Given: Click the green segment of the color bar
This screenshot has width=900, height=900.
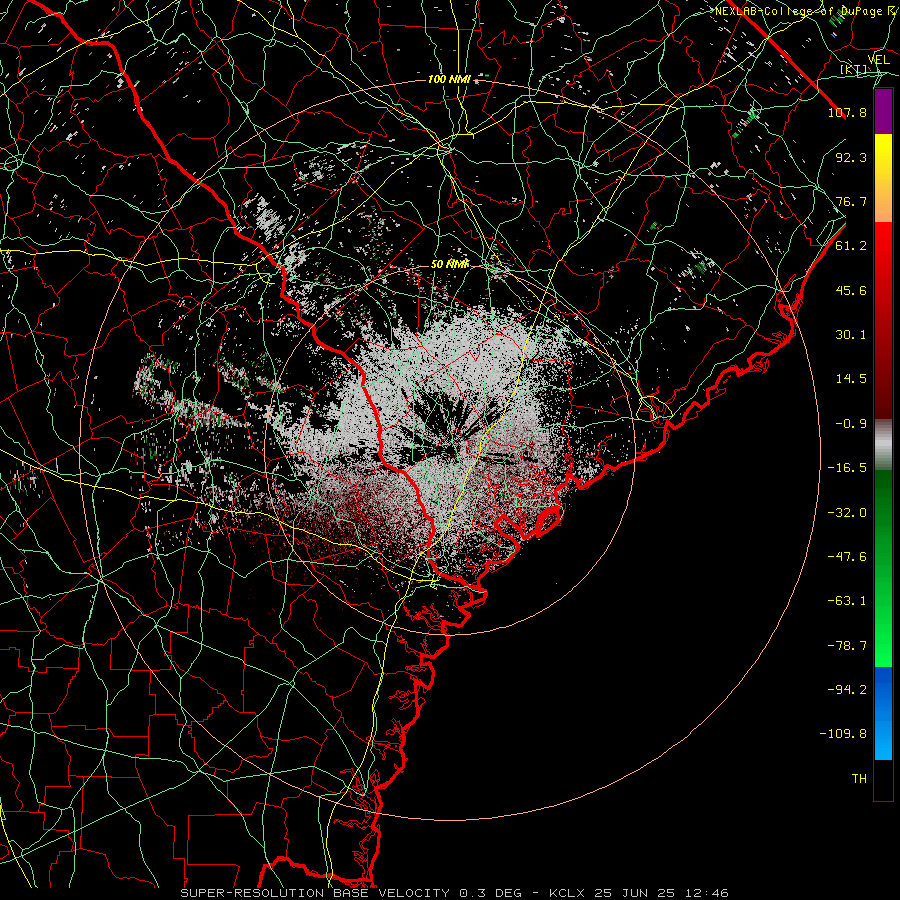Looking at the screenshot, I should (x=883, y=568).
